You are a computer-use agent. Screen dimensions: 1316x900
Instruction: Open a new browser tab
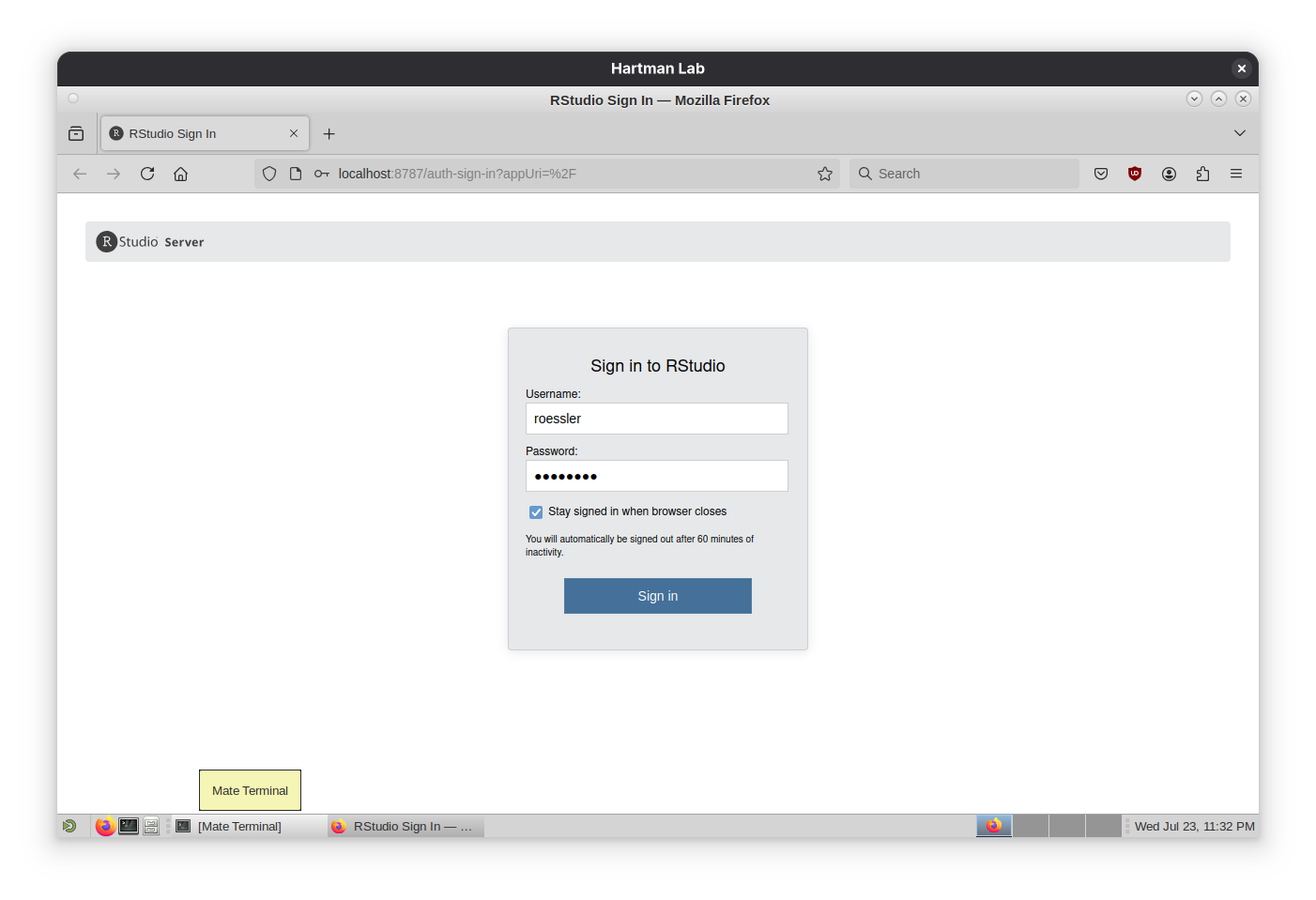tap(329, 133)
